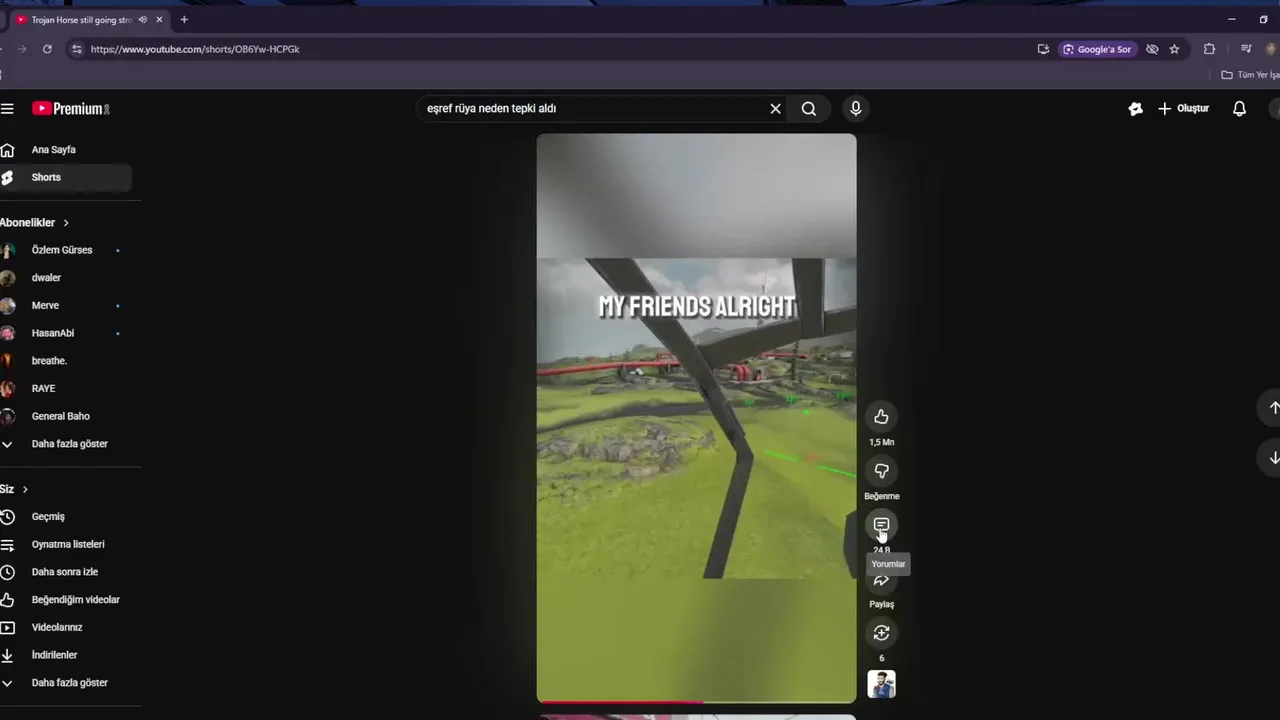The image size is (1280, 720).
Task: Click the install/cast icon in address bar
Action: (1043, 49)
